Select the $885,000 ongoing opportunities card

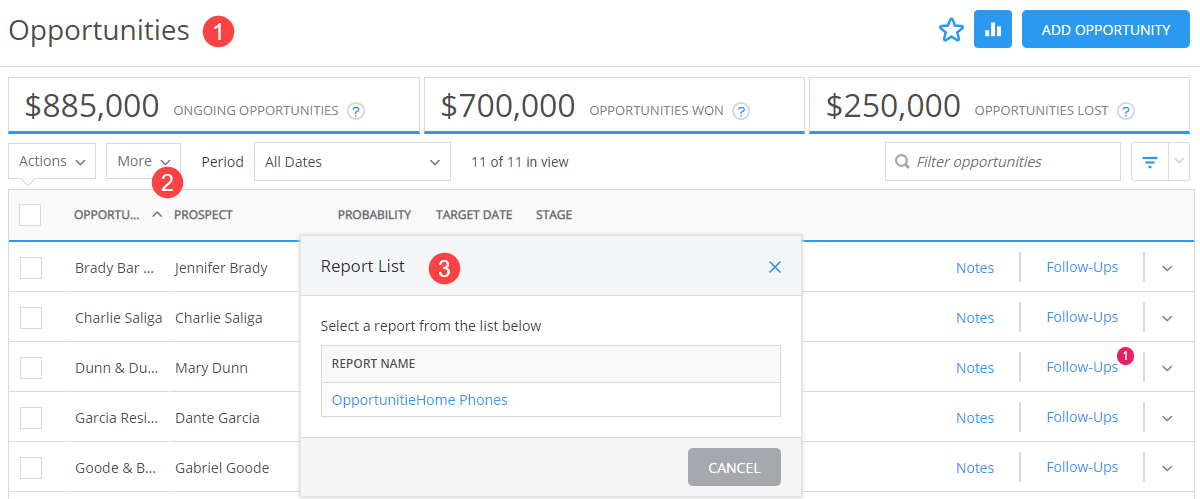[212, 105]
